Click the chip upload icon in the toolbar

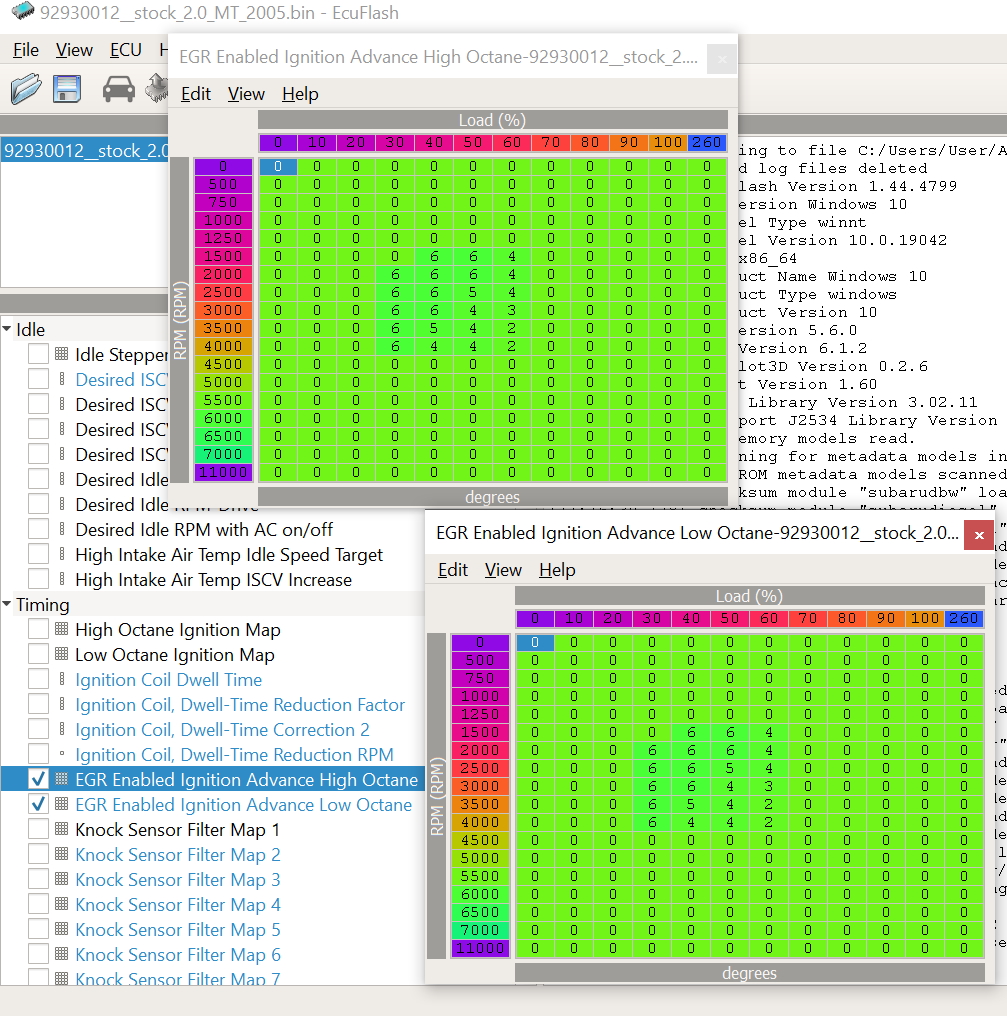156,89
